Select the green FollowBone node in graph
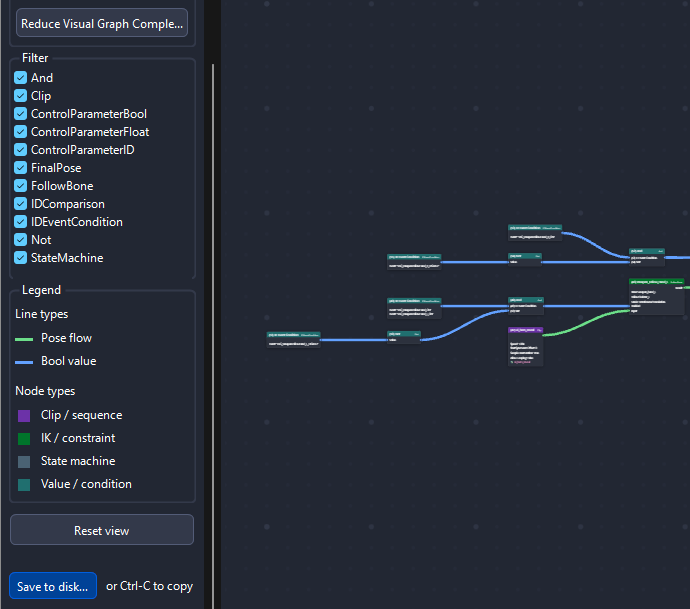Viewport: 690px width, 609px height. point(656,296)
